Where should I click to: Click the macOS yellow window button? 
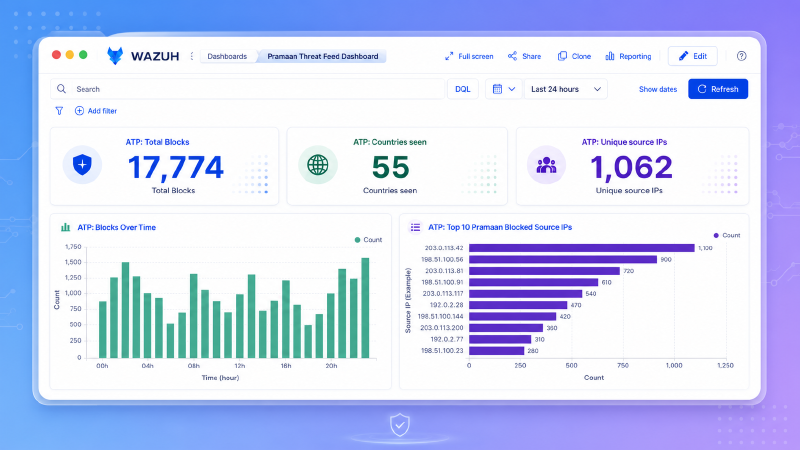pos(70,55)
